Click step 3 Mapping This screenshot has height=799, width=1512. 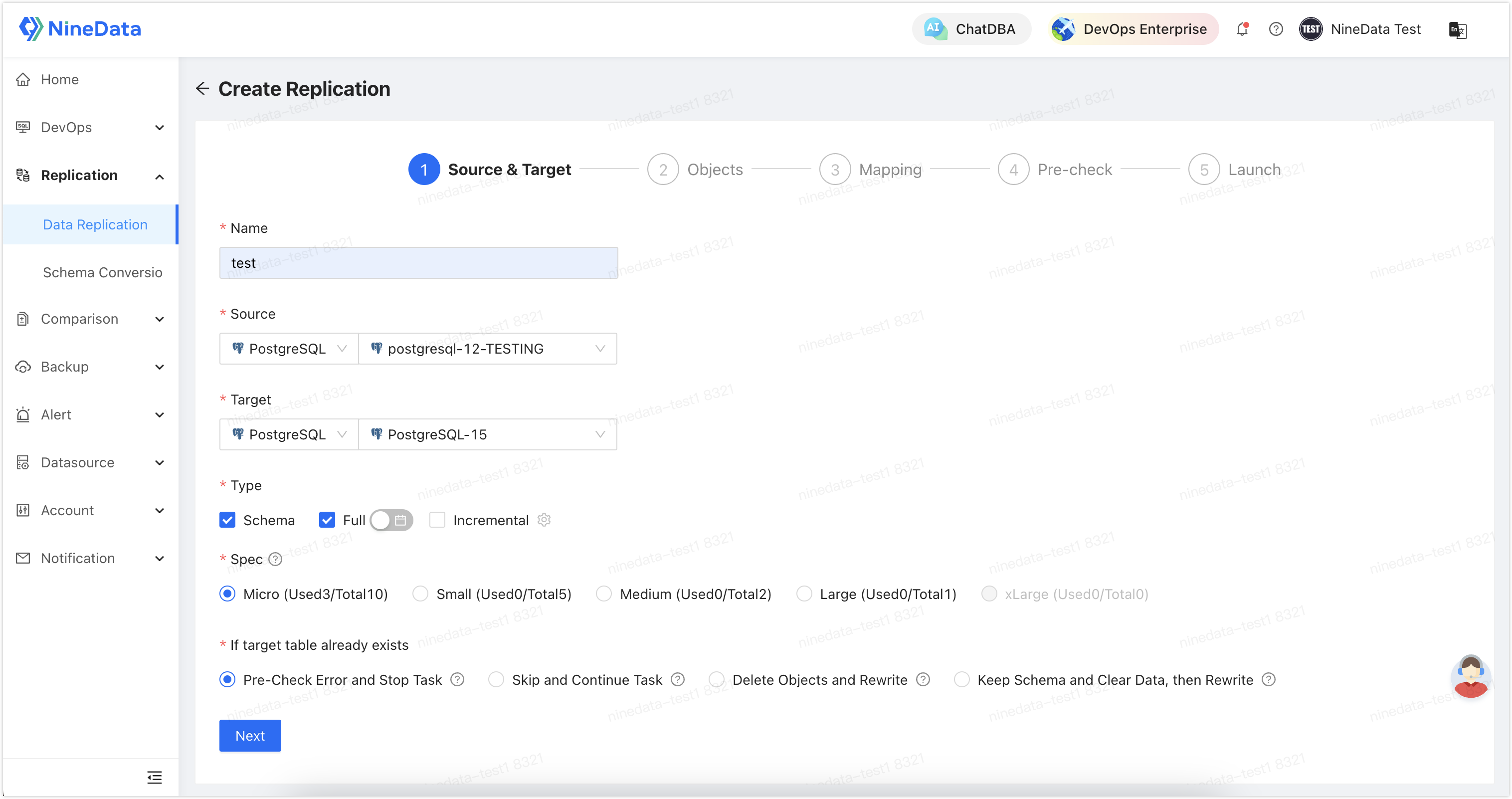coord(870,169)
